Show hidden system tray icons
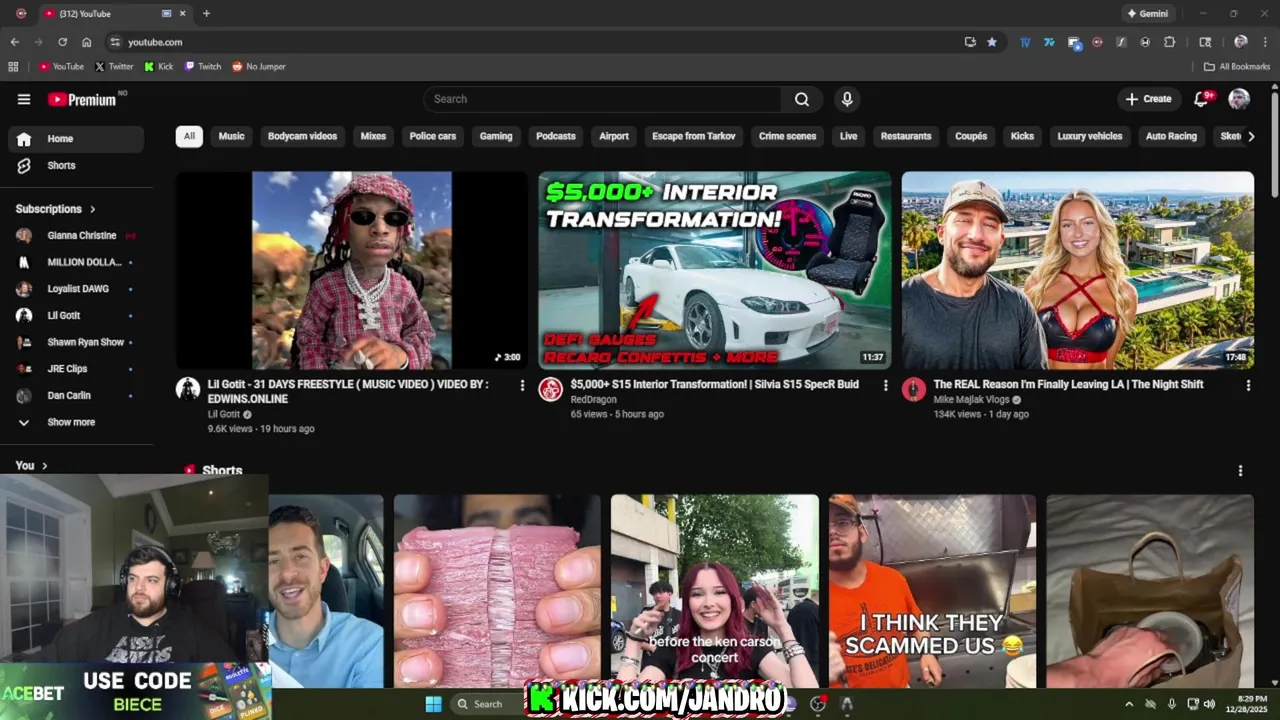 click(x=1129, y=704)
